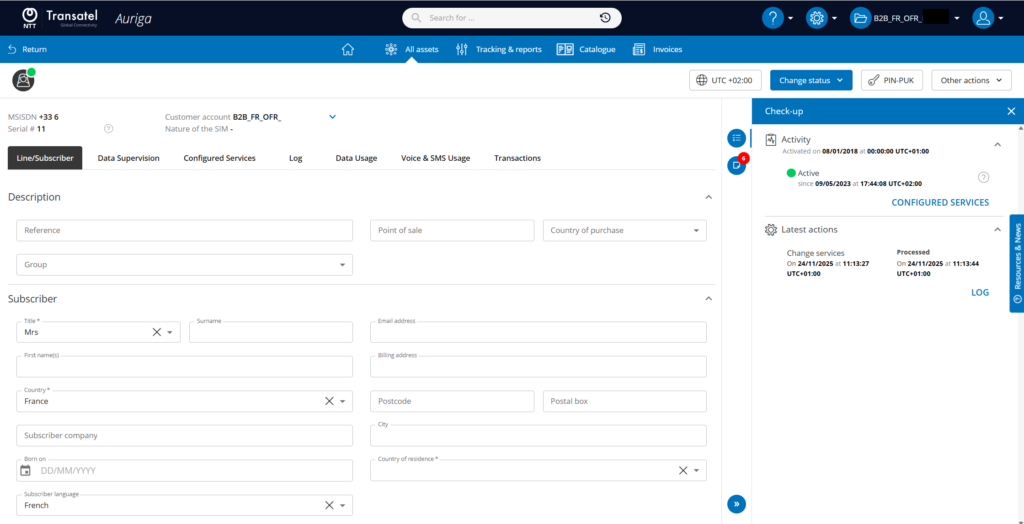Open the Change status dropdown button
Viewport: 1024px width, 524px height.
[x=811, y=80]
